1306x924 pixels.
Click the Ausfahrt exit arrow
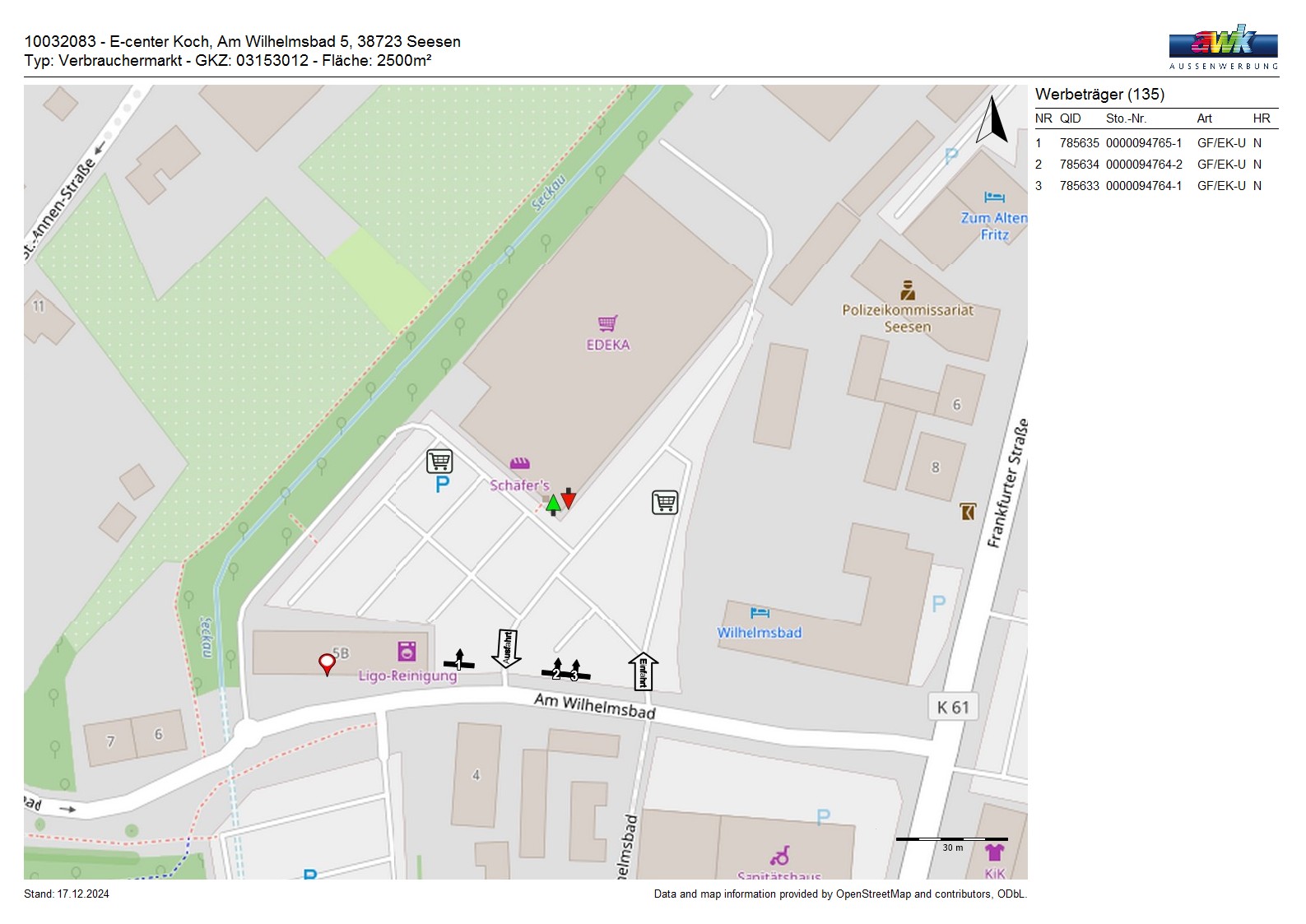tap(506, 648)
